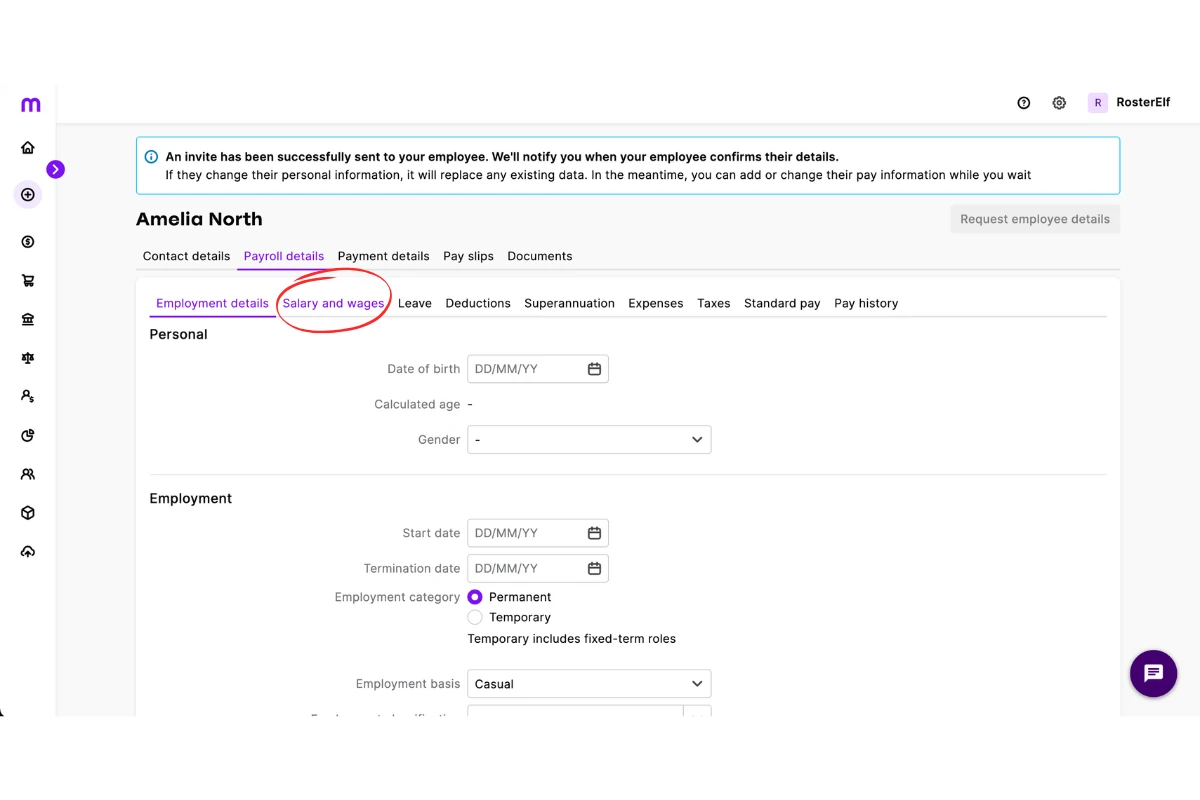Open the banking building icon
The width and height of the screenshot is (1200, 800).
coord(28,320)
